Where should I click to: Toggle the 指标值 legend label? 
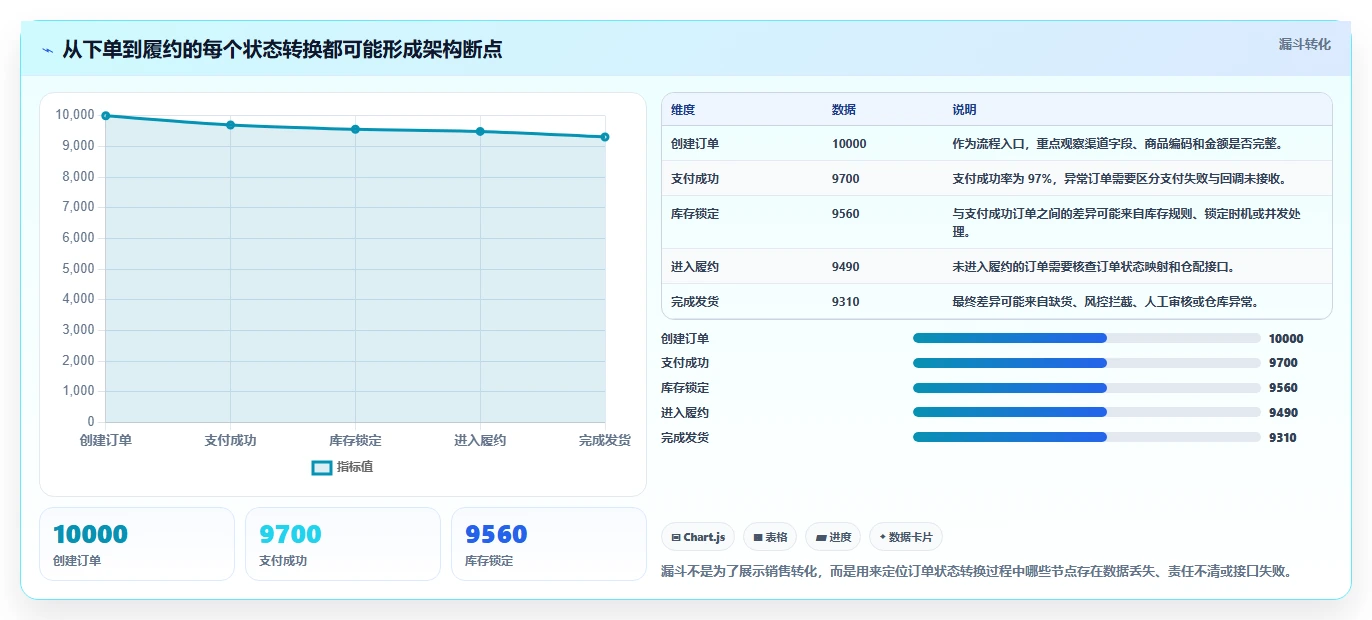point(355,467)
